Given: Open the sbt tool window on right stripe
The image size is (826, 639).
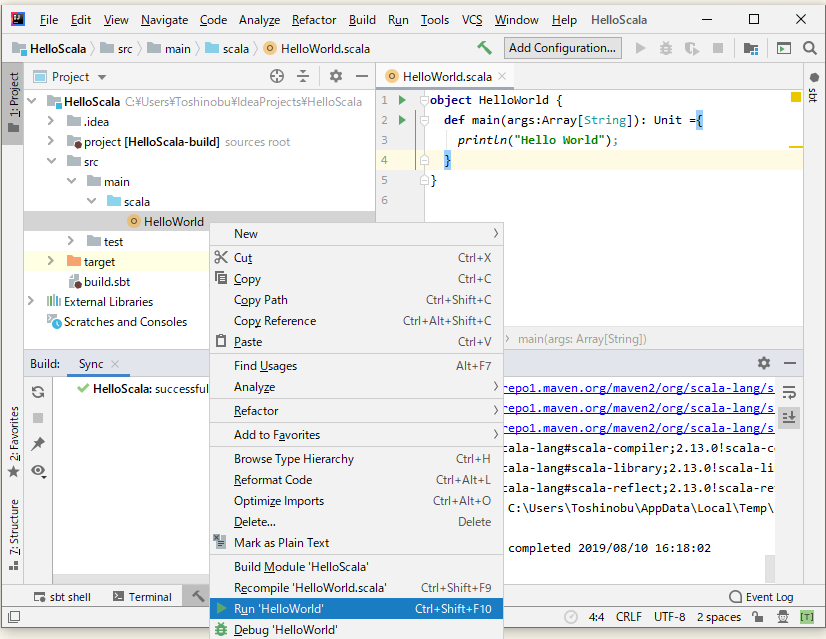Looking at the screenshot, I should (814, 87).
